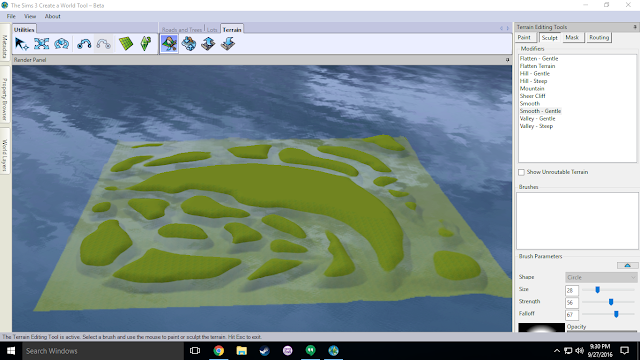Screen dimensions: 640x360
Task: Enable Show Unroutable Terrain checkbox
Action: (x=522, y=172)
